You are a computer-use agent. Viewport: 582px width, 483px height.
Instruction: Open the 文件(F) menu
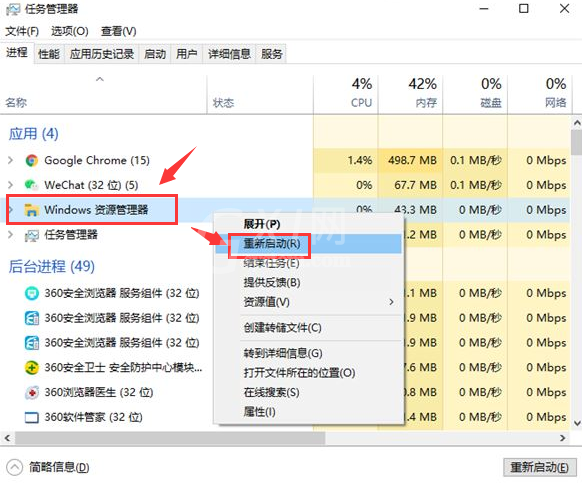[x=22, y=31]
